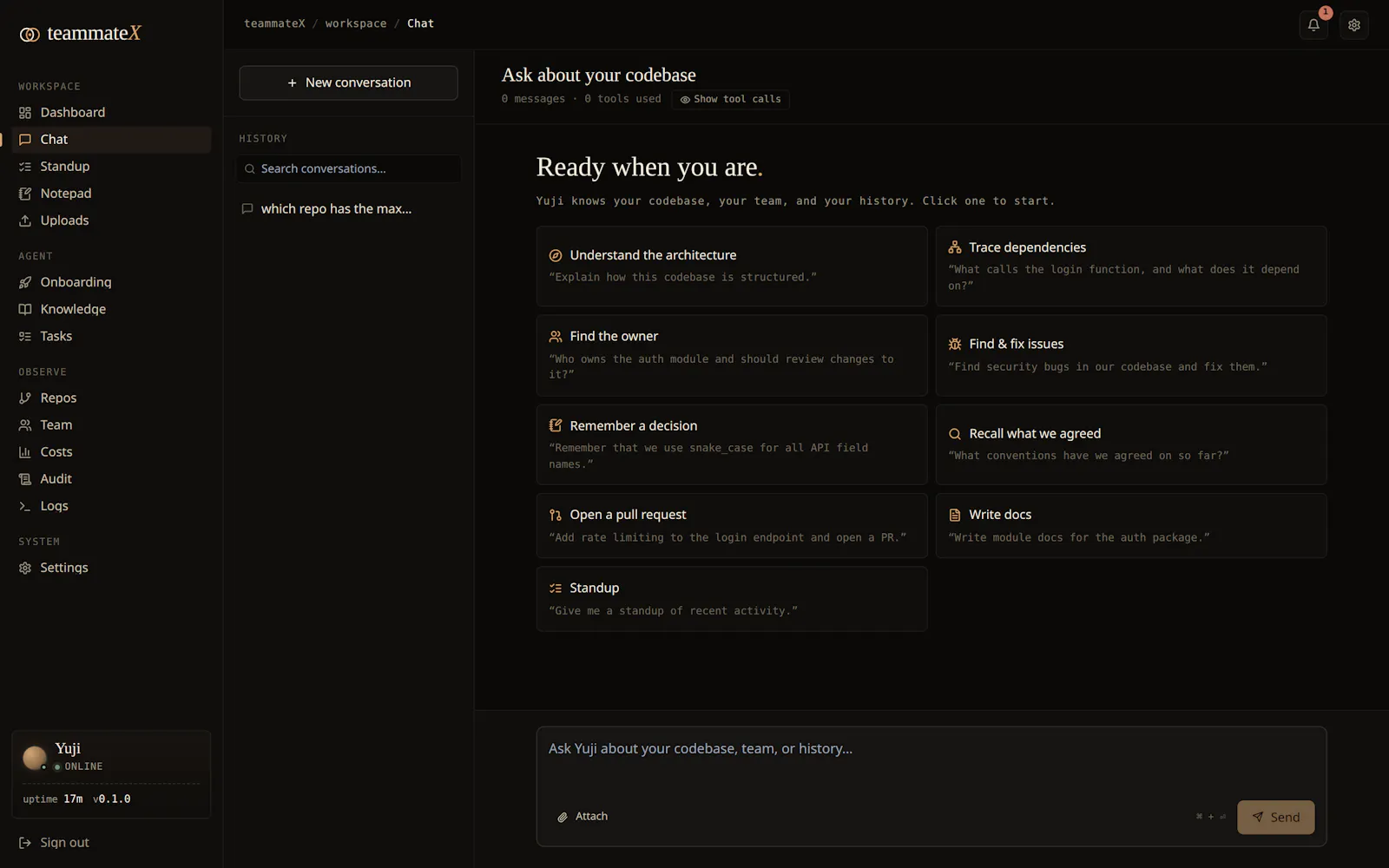
Task: Click the 'Chat' breadcrumb text
Action: tap(420, 23)
